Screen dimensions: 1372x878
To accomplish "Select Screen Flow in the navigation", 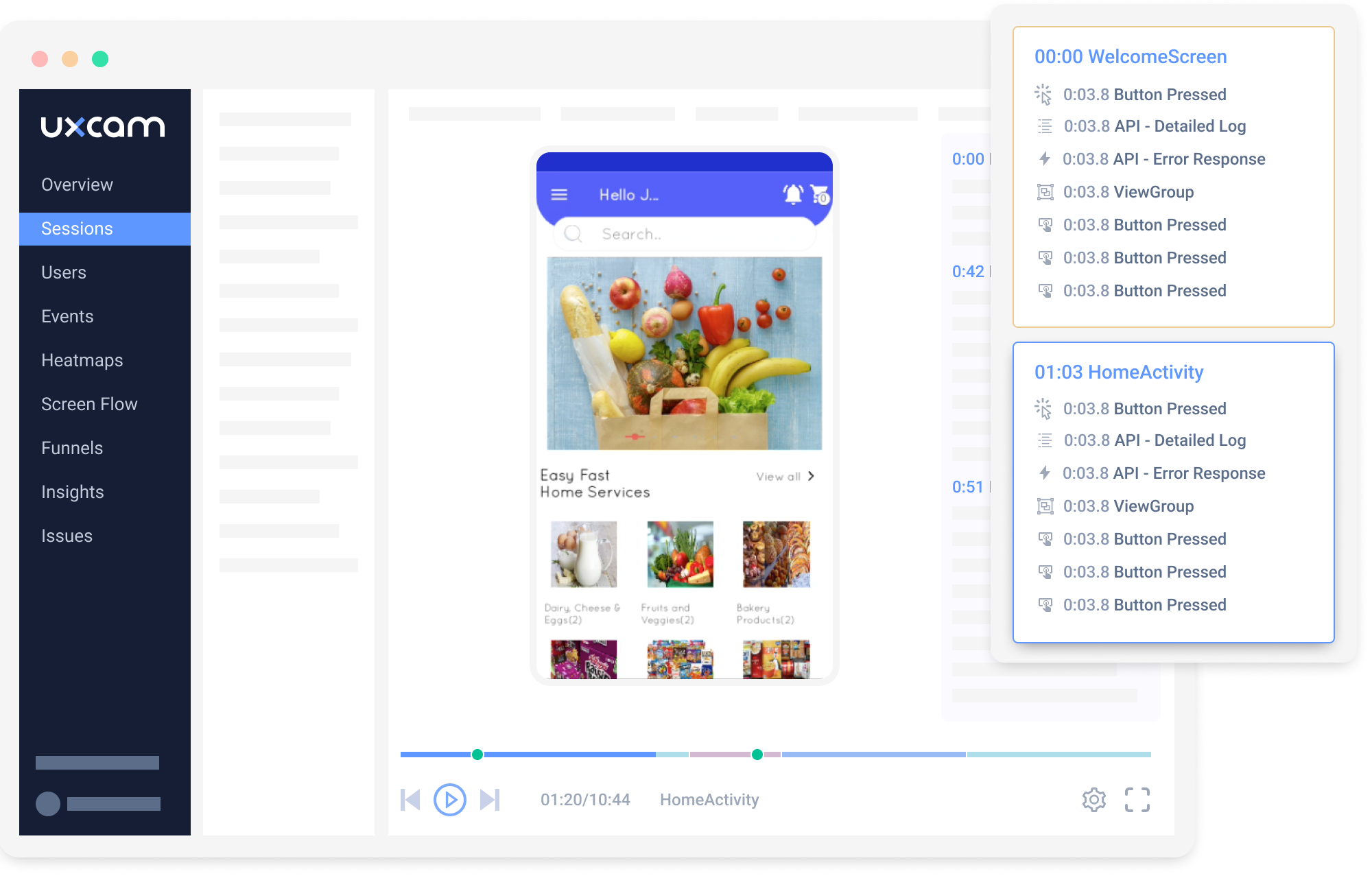I will (x=89, y=404).
